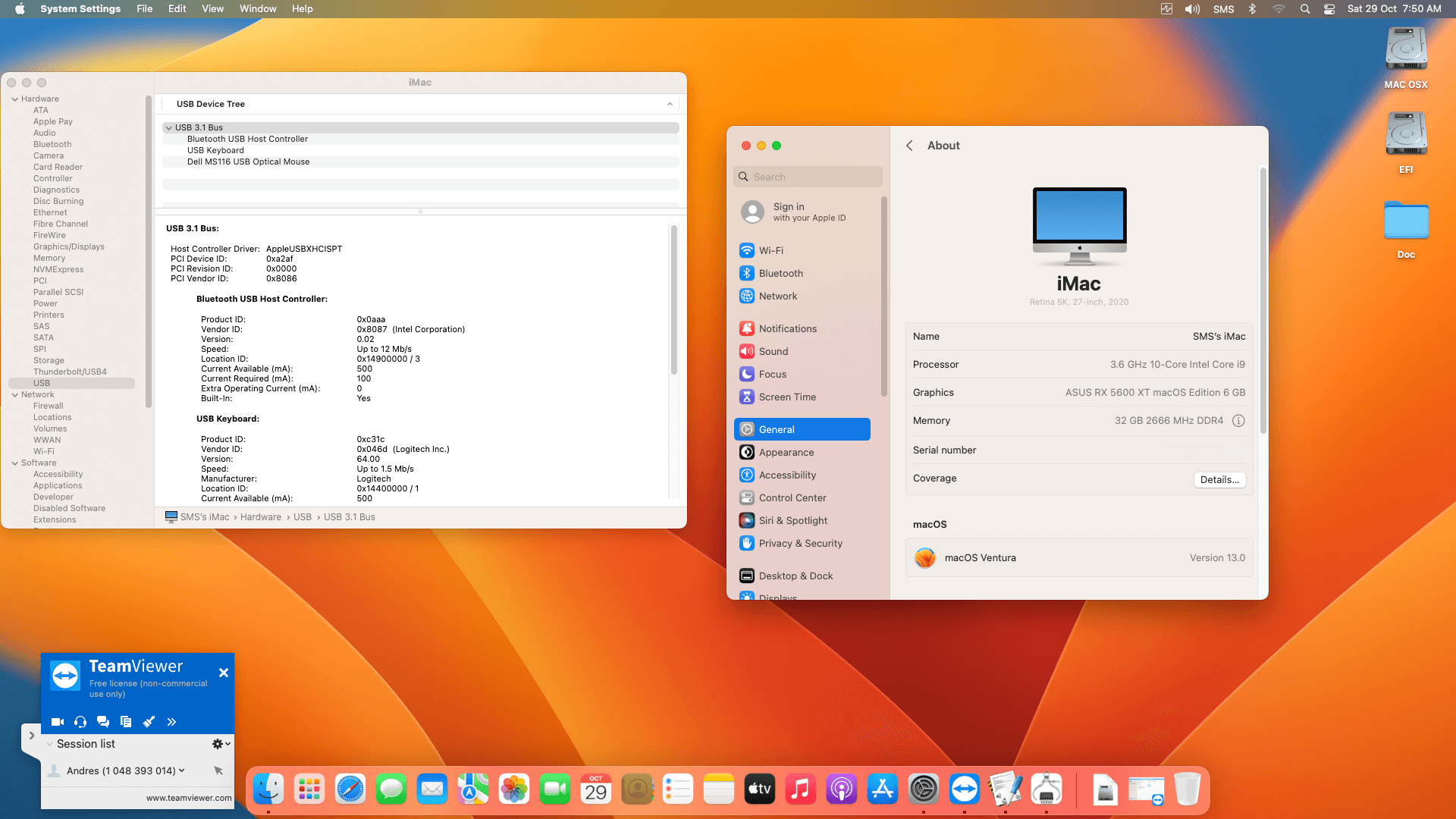The width and height of the screenshot is (1456, 819).
Task: Open the TeamViewer gear settings dropdown
Action: click(221, 744)
